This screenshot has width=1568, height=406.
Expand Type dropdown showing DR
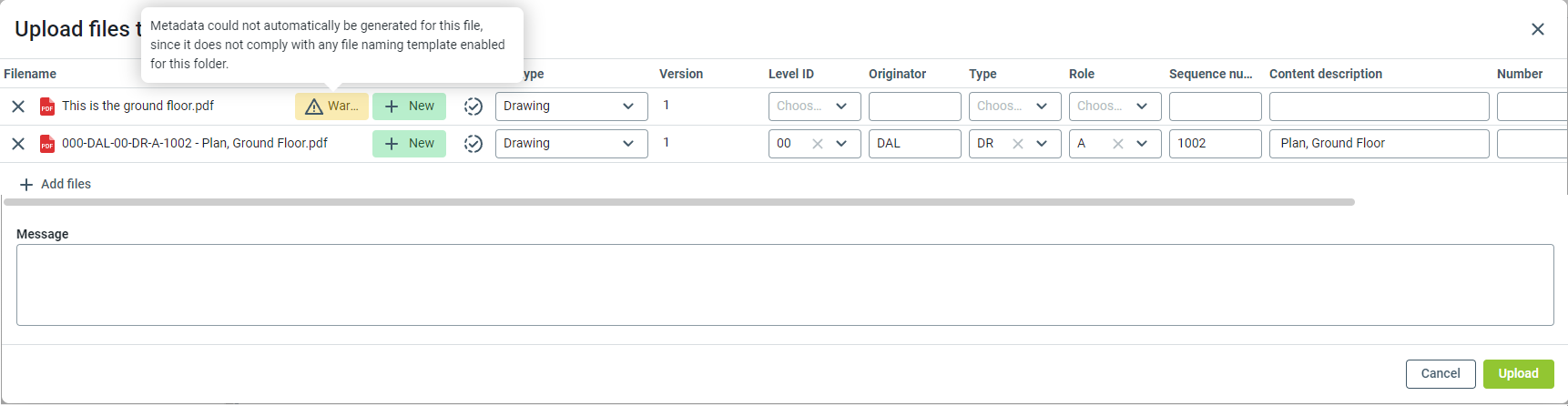pos(1042,144)
